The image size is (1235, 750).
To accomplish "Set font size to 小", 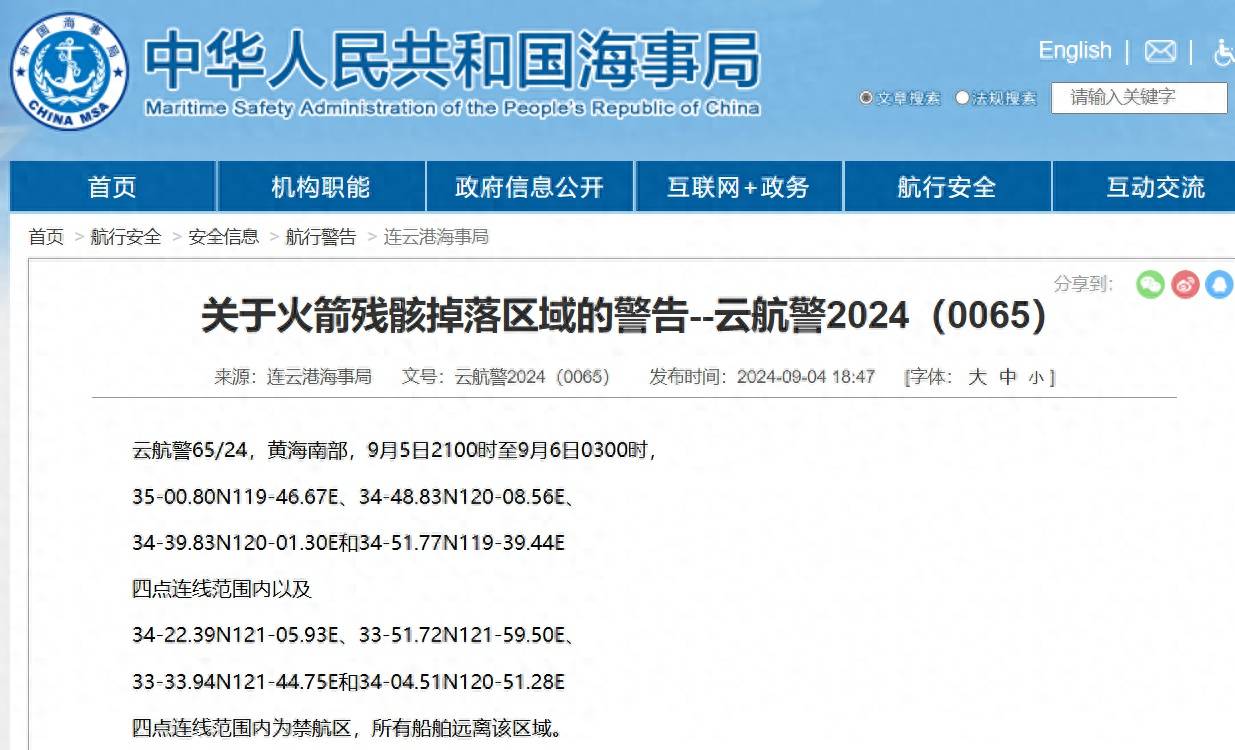I will tap(1036, 378).
